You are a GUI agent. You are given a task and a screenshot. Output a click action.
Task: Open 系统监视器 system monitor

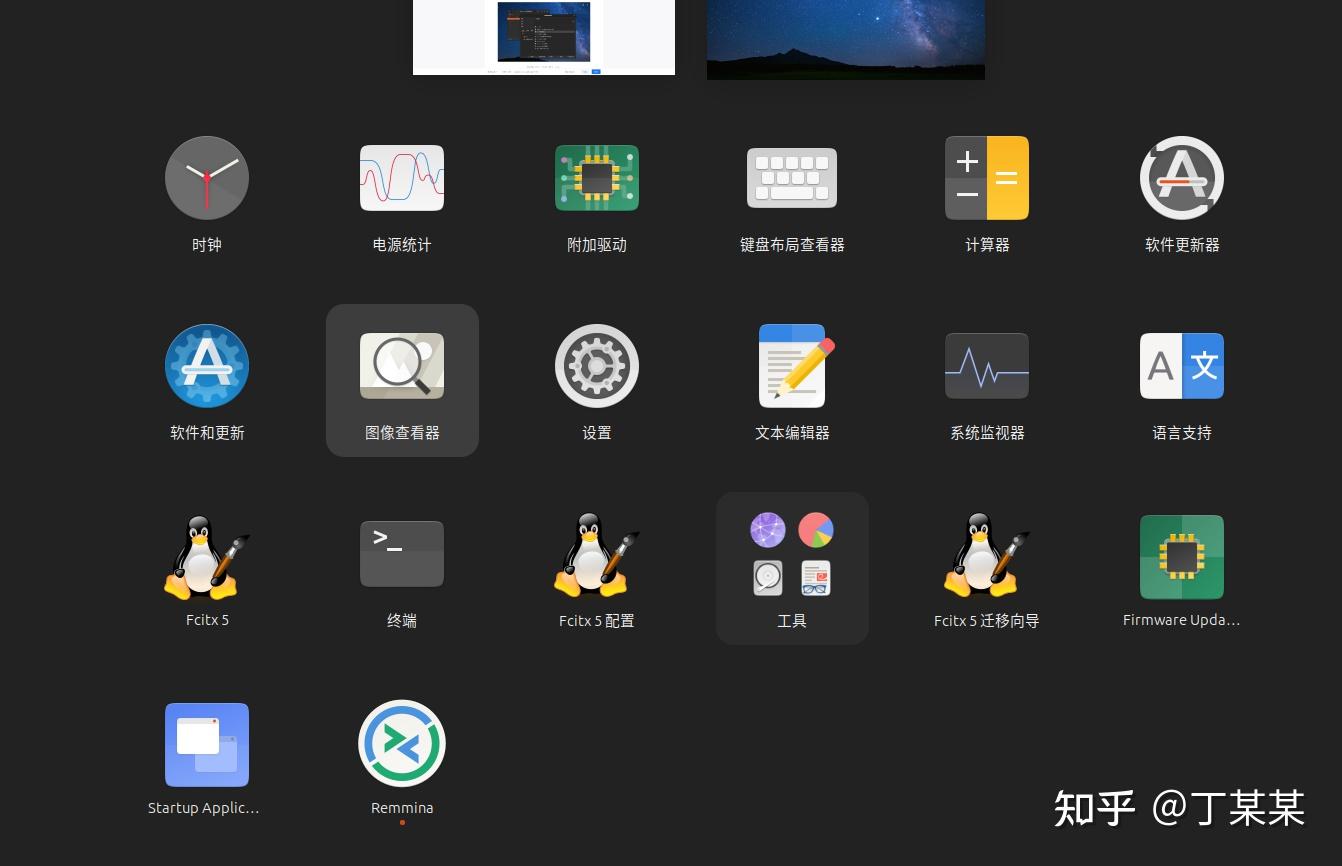[x=987, y=366]
